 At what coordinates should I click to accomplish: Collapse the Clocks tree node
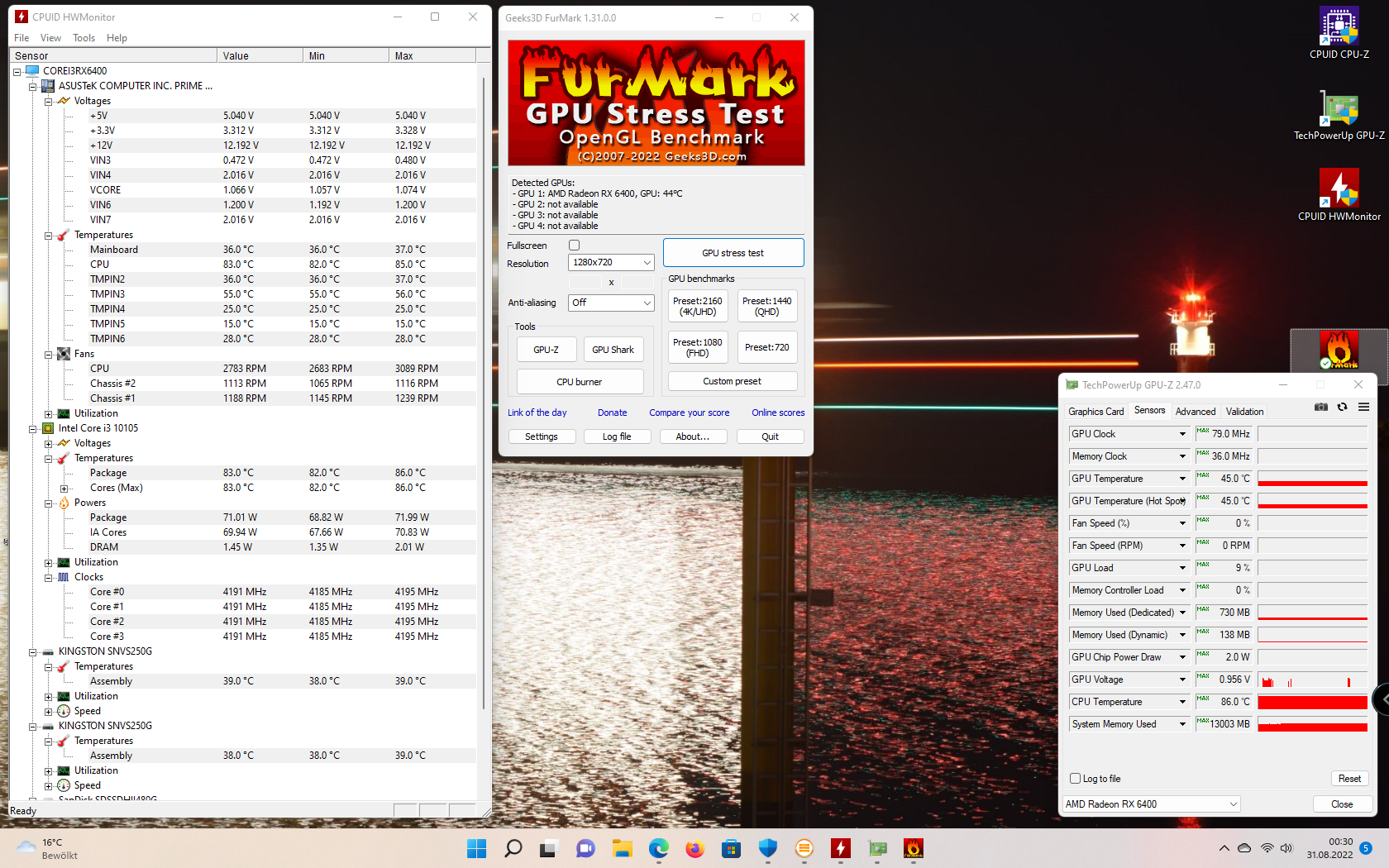click(x=48, y=578)
